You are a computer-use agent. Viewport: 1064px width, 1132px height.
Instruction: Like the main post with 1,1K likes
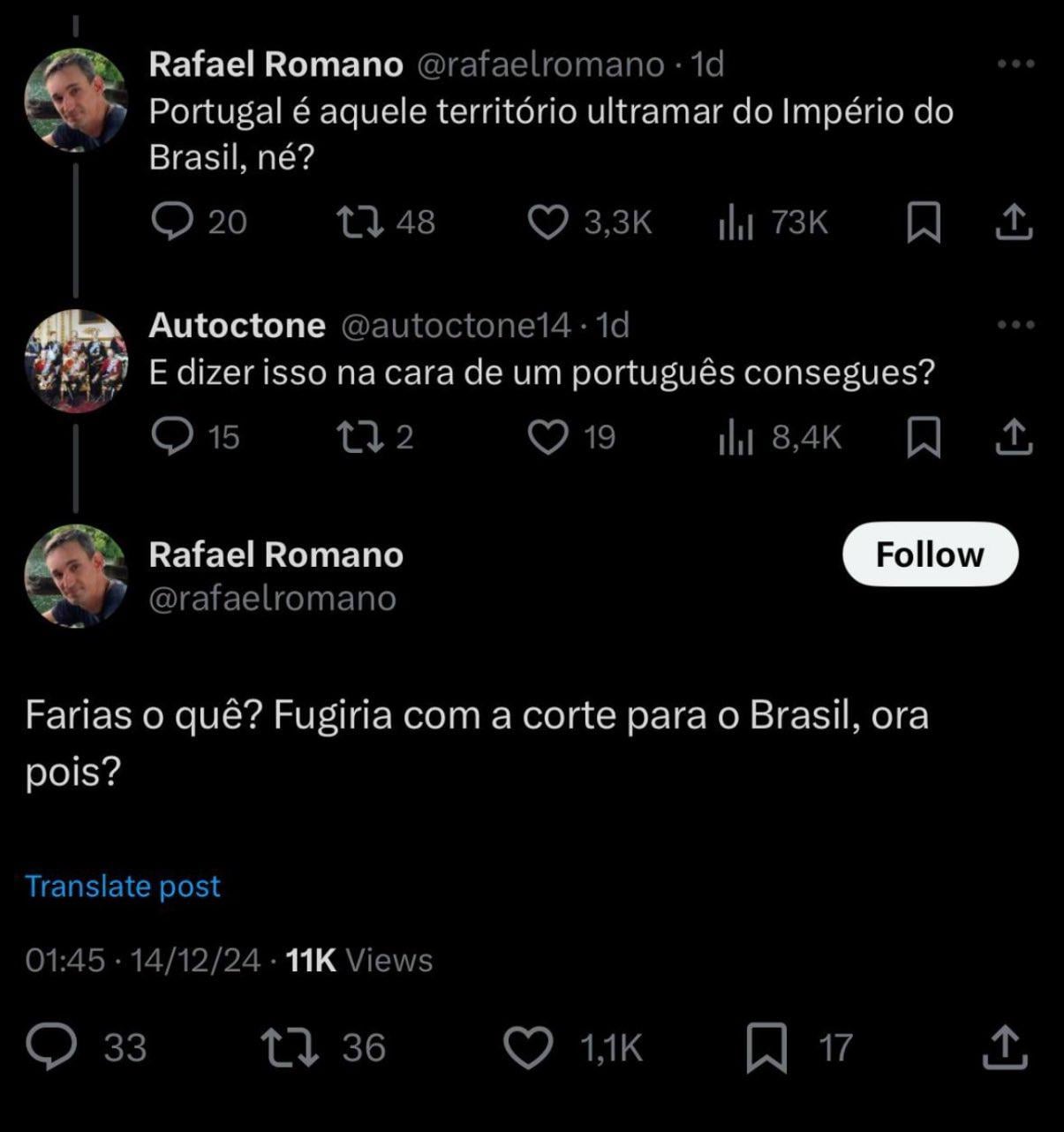coord(528,1048)
